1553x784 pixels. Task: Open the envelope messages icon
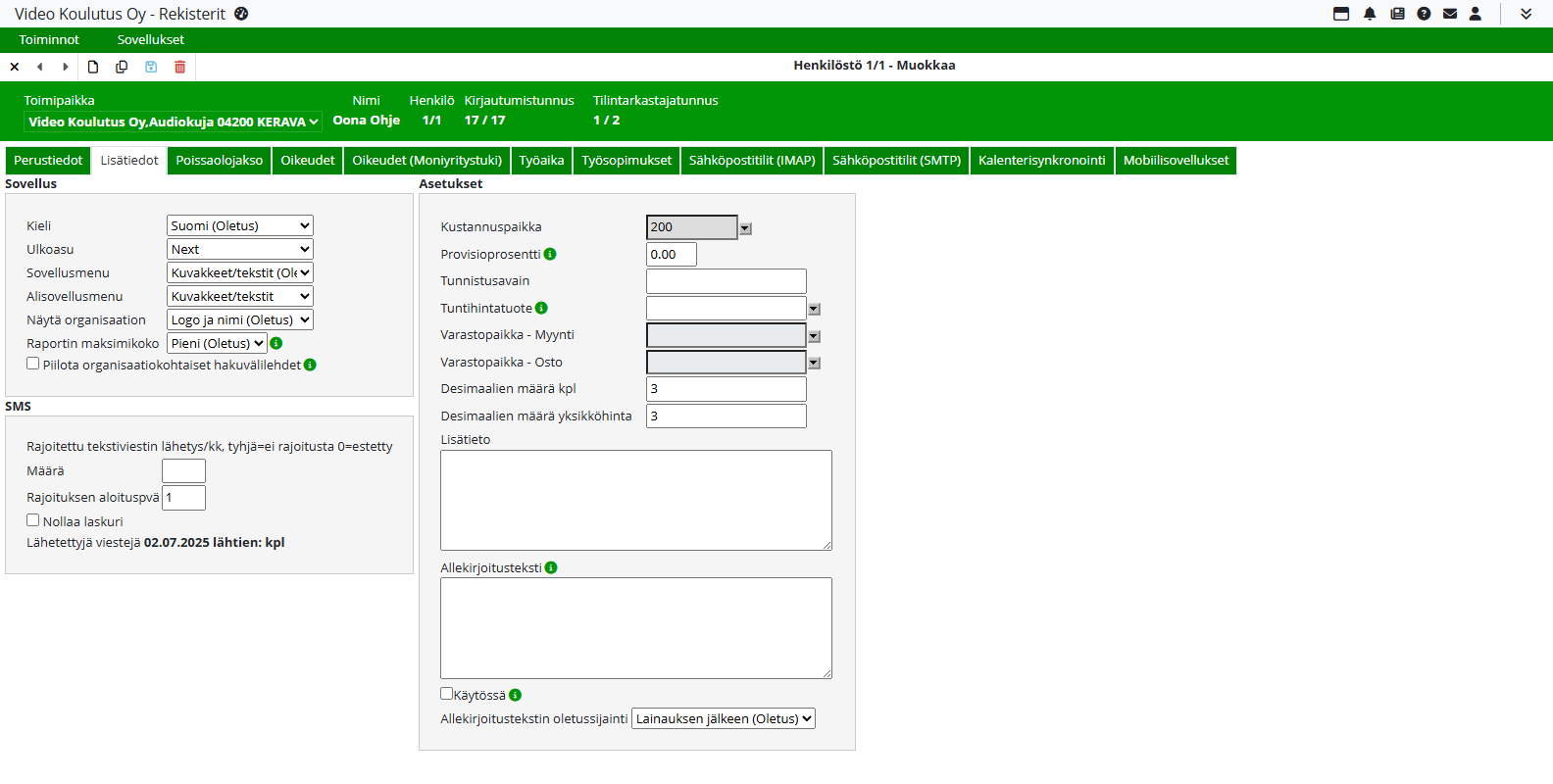[x=1450, y=14]
